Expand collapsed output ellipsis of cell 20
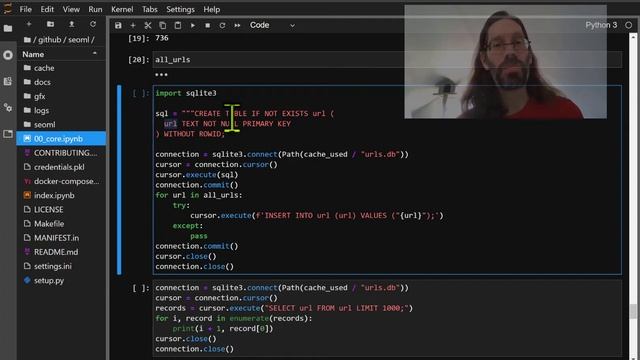 [x=161, y=75]
